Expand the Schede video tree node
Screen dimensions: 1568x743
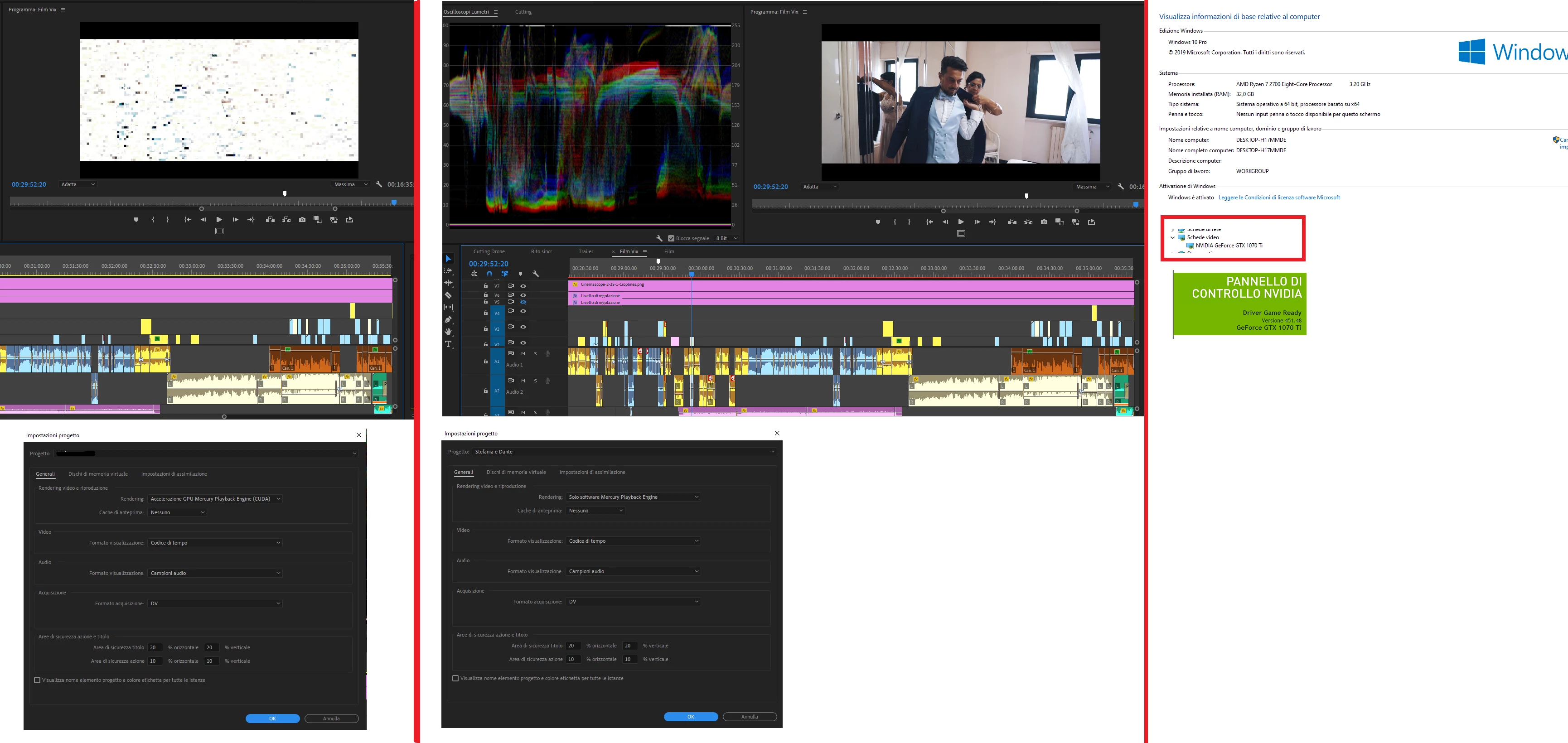1172,237
